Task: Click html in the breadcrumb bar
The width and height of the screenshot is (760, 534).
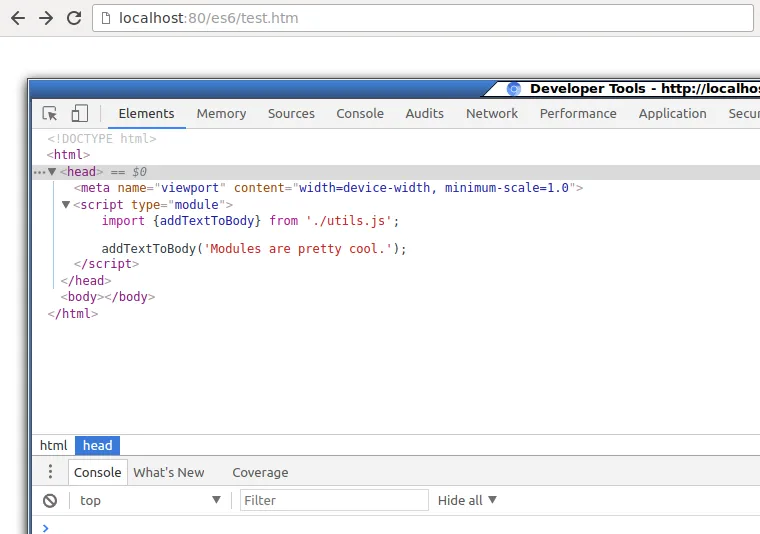Action: point(53,445)
